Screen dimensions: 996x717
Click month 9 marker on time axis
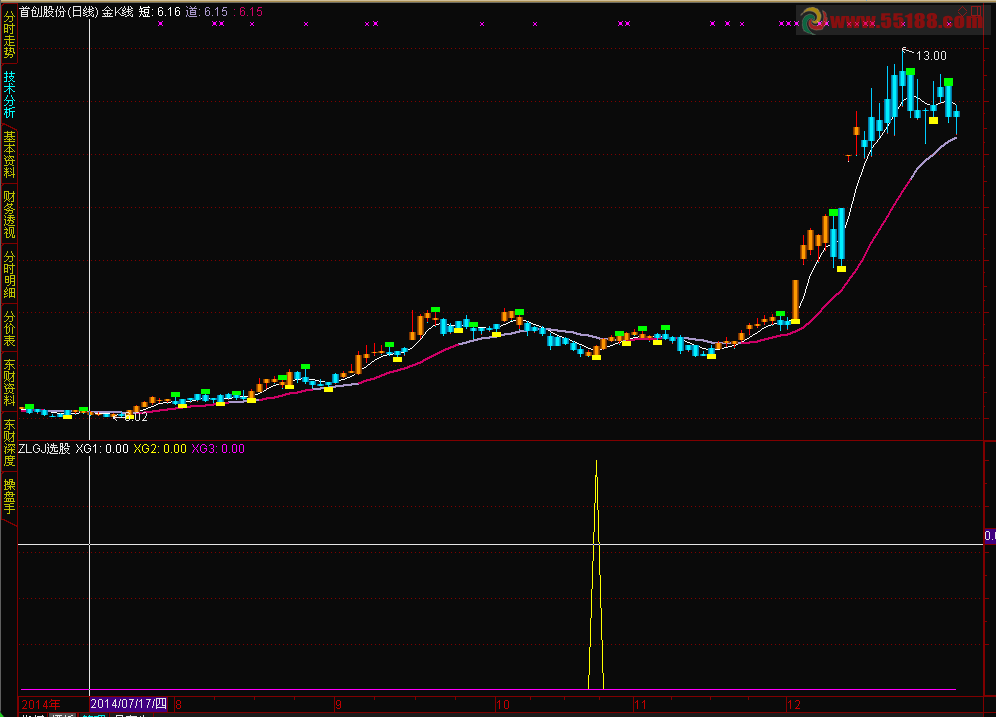338,704
